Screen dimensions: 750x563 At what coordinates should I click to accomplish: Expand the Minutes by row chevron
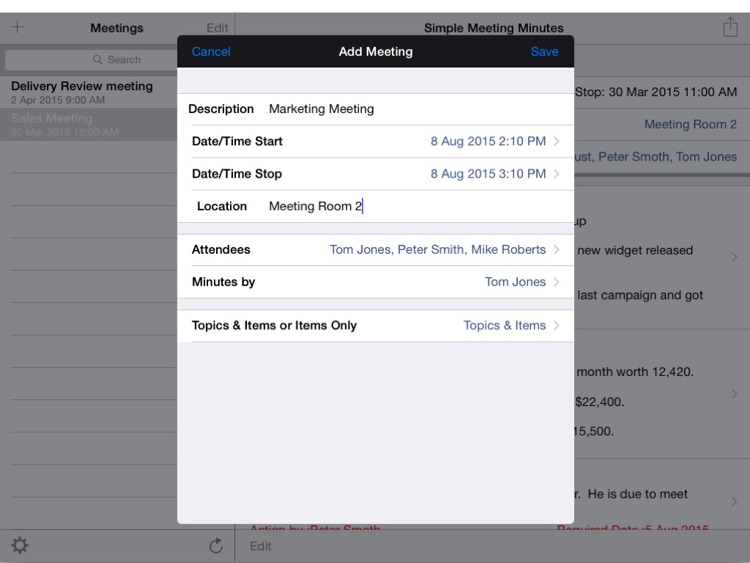click(557, 282)
